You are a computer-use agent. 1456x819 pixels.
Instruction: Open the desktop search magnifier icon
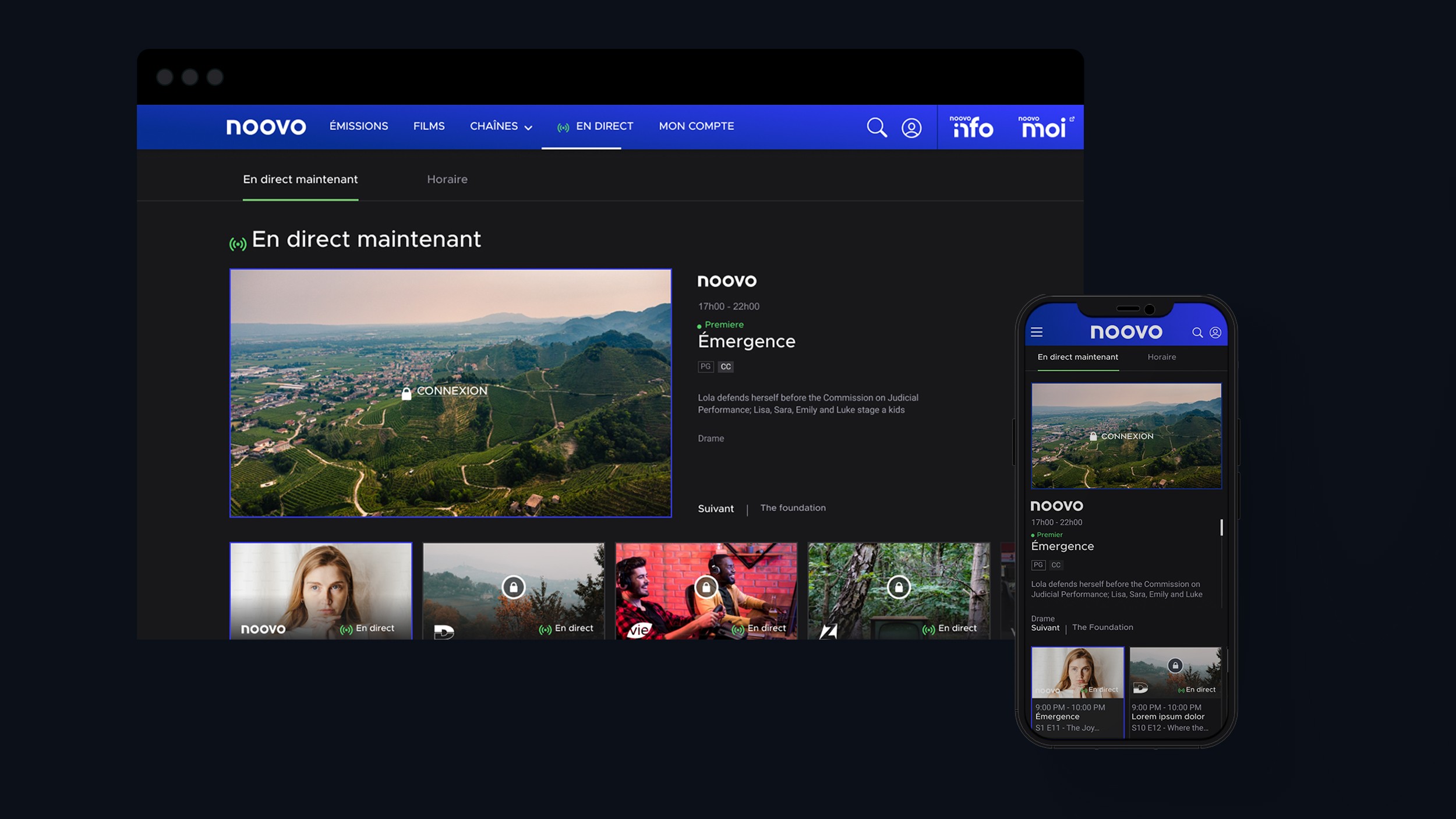tap(877, 127)
